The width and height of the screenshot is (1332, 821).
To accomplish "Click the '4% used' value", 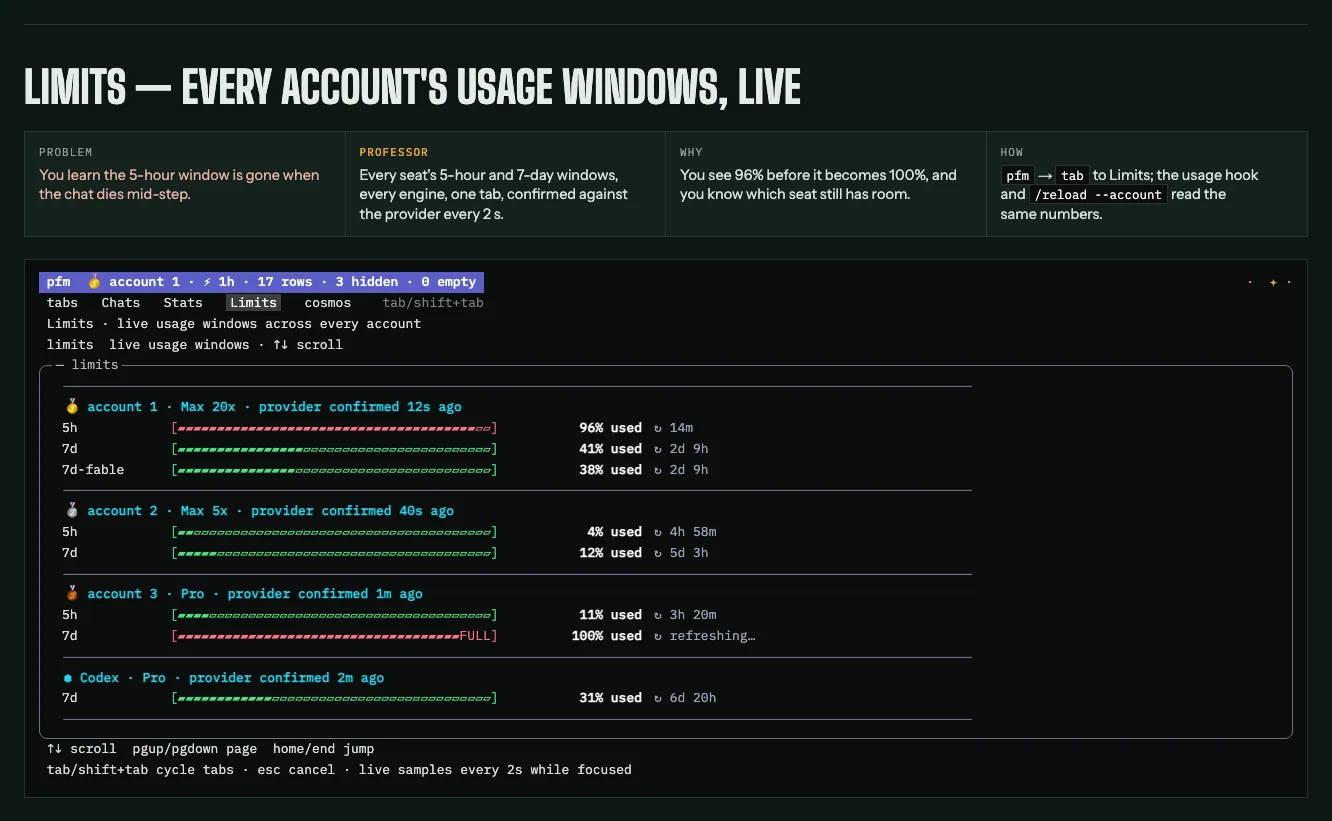I will click(x=614, y=532).
